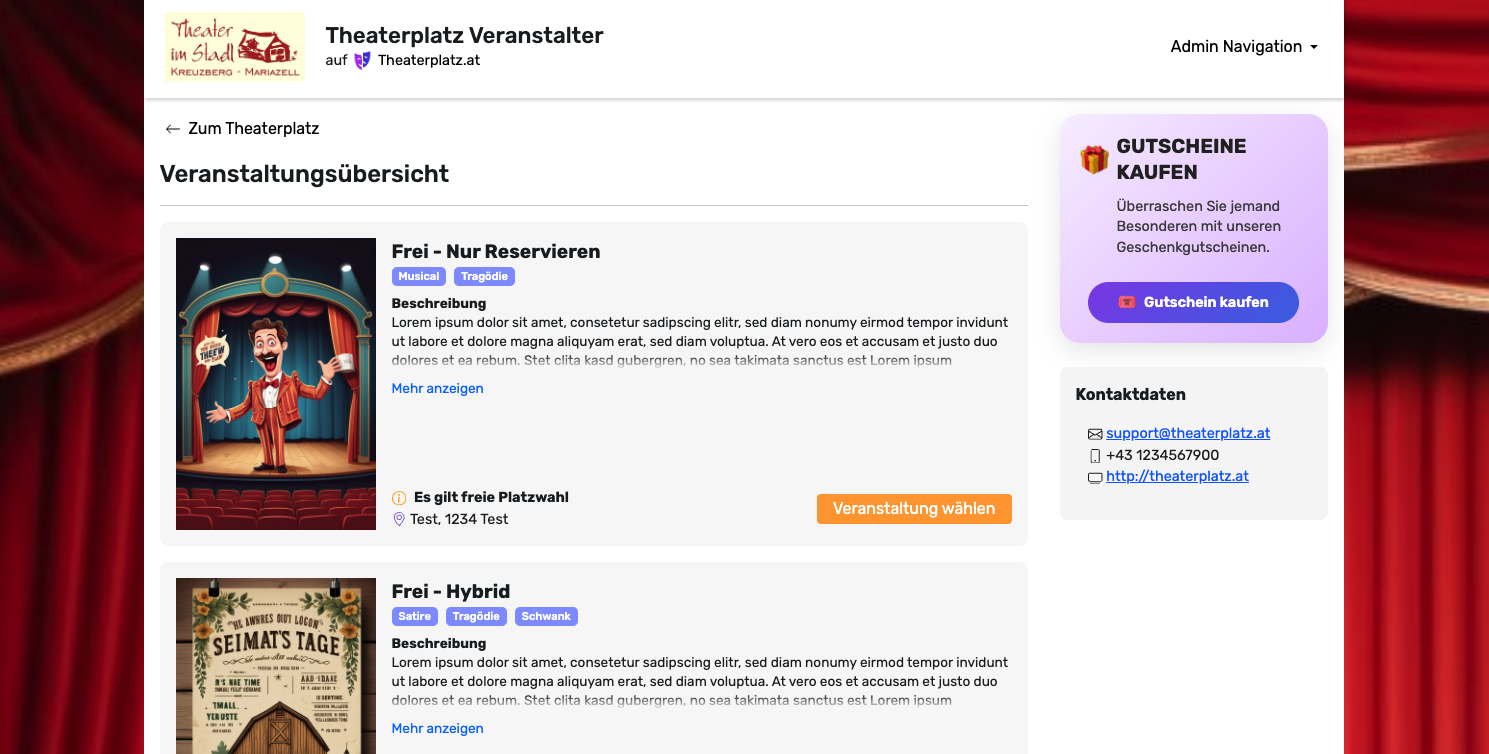Screen dimensions: 1489x754
Task: Click the Frei - Nur Reservieren poster image
Action: click(276, 384)
